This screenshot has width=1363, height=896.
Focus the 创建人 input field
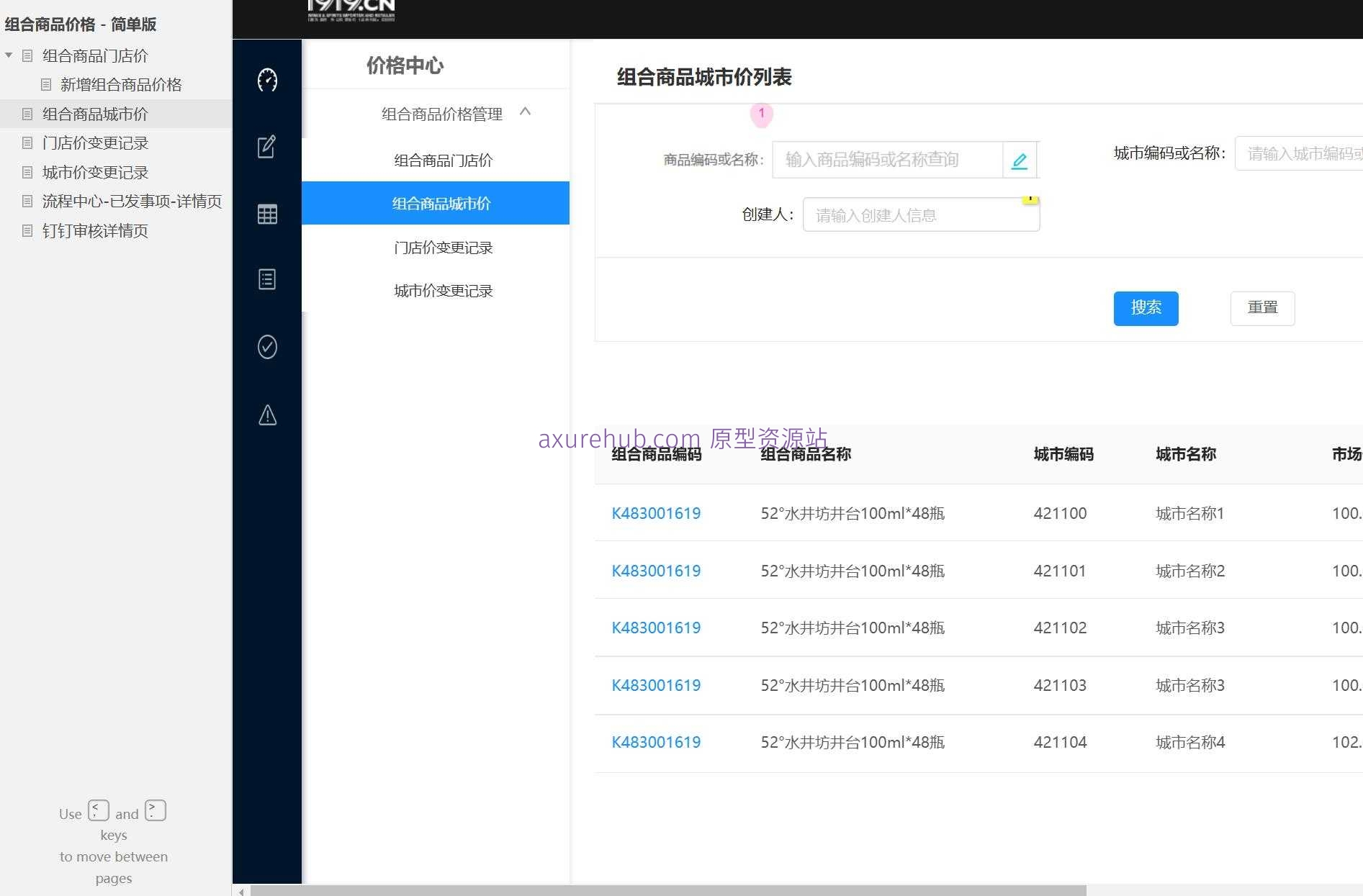921,214
